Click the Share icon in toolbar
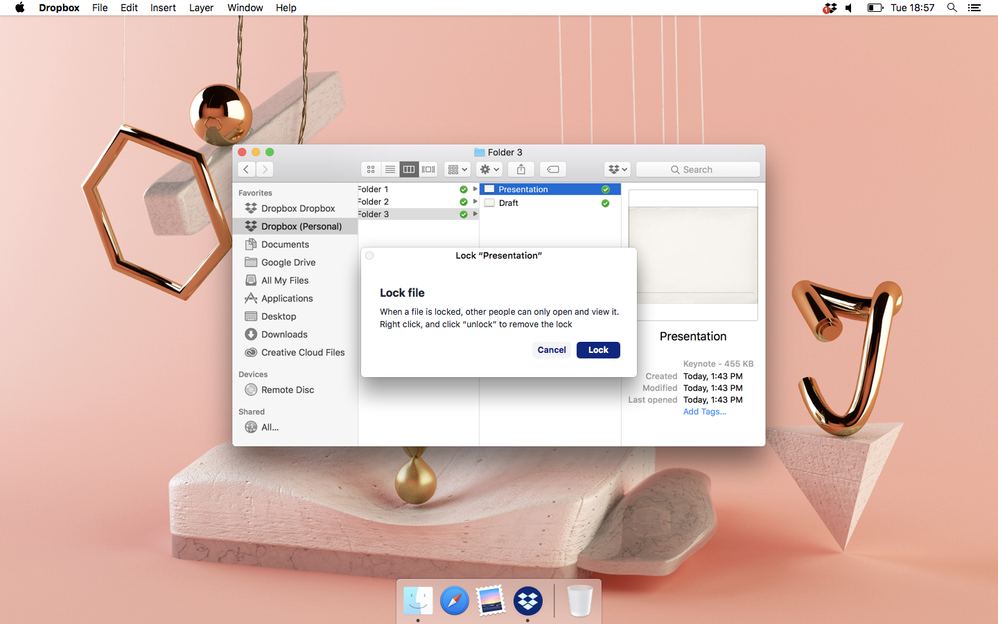998x624 pixels. (x=521, y=170)
